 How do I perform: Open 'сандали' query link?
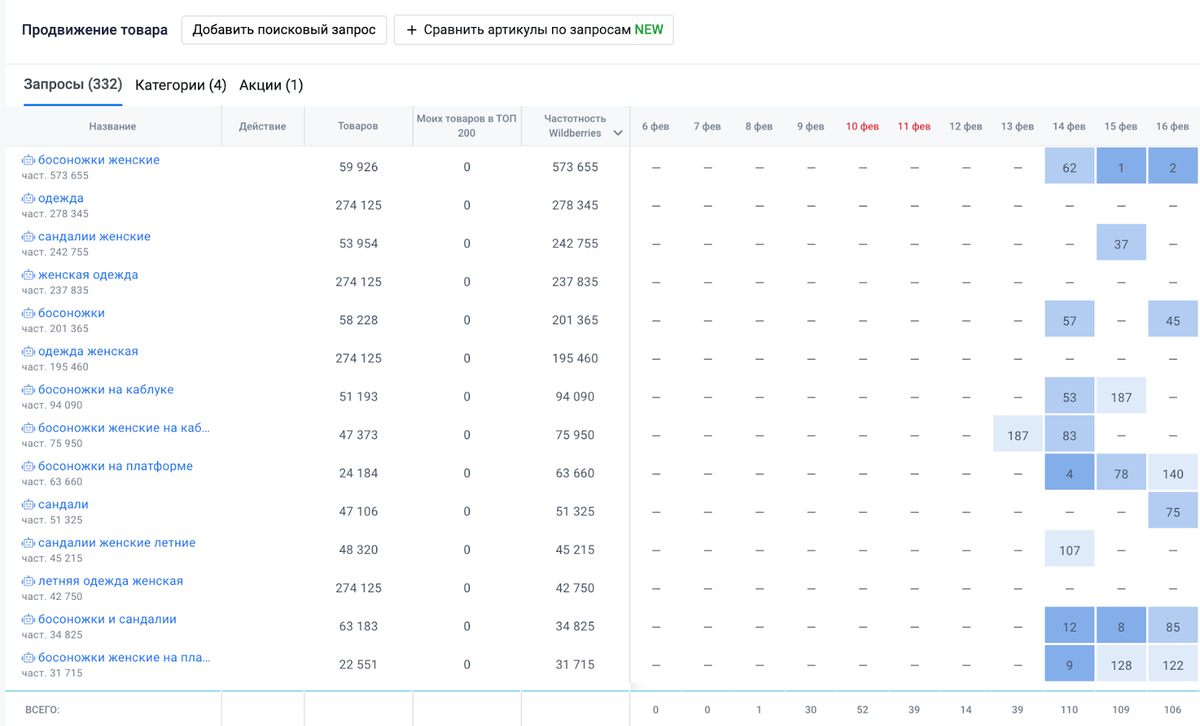63,505
